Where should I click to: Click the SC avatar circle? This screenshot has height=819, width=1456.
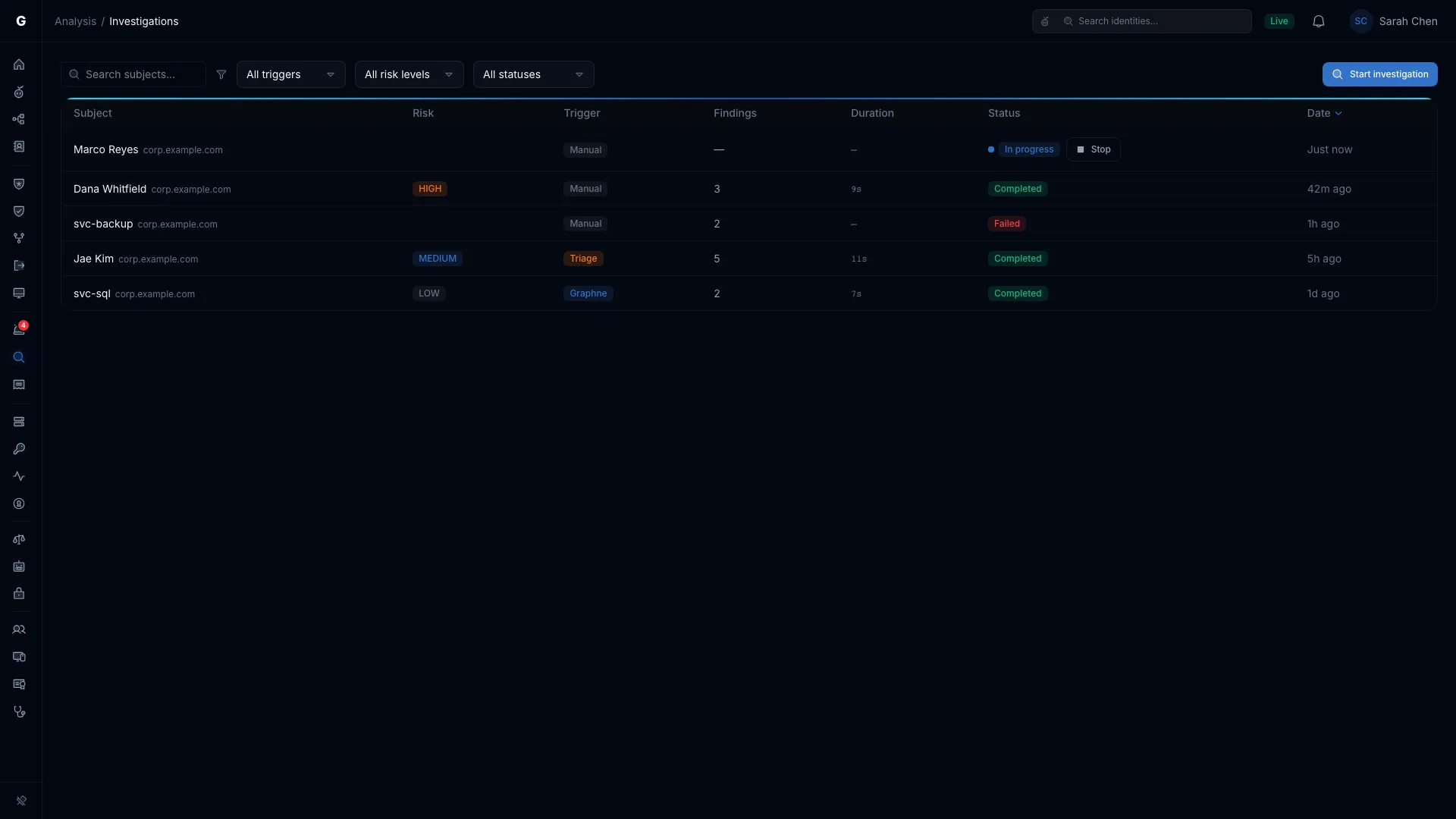click(x=1361, y=21)
